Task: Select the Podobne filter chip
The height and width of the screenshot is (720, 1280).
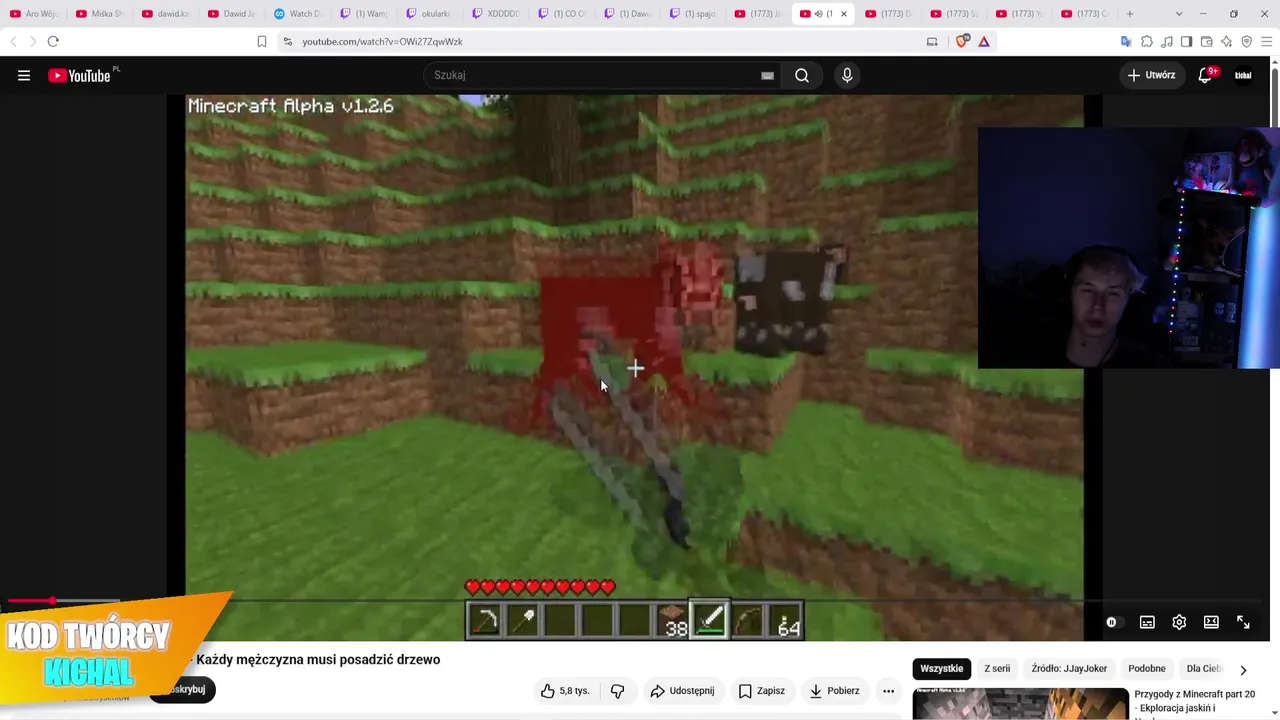Action: [1147, 669]
